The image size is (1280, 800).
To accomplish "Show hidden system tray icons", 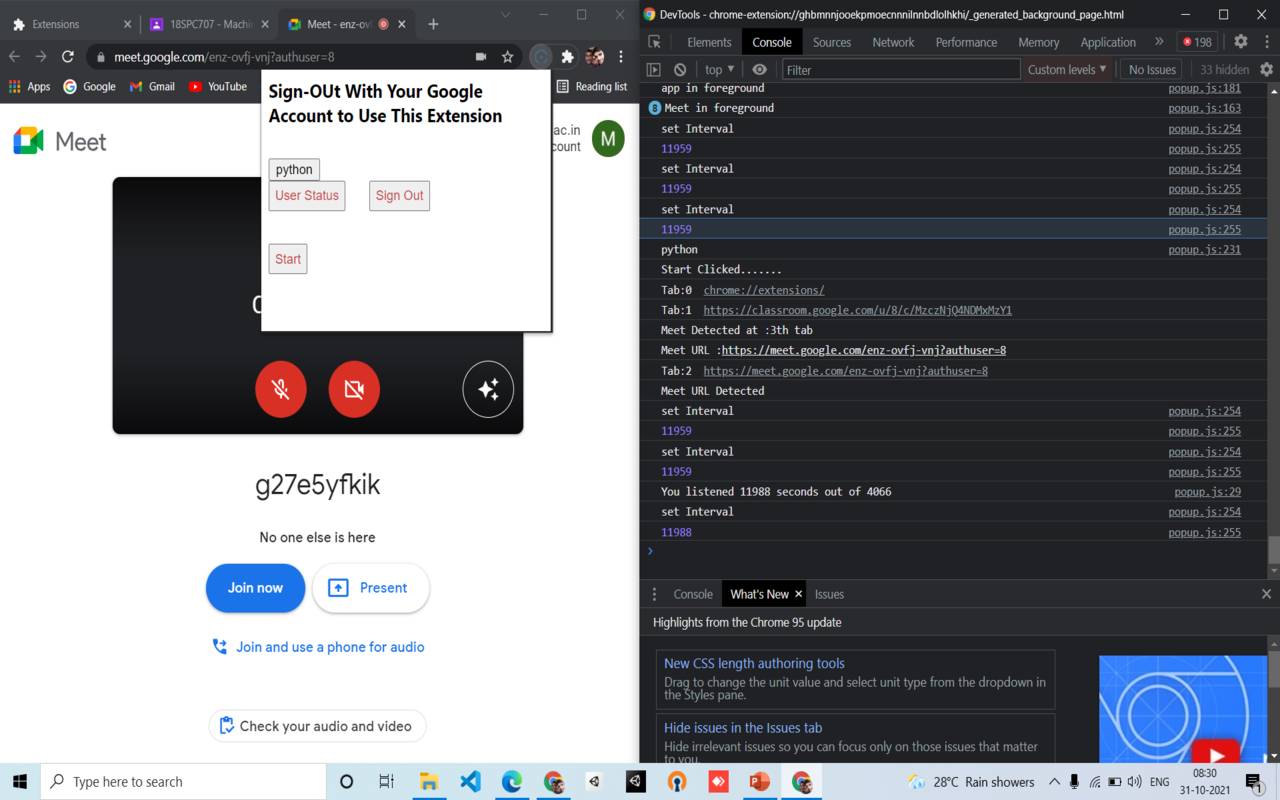I will coord(1054,782).
